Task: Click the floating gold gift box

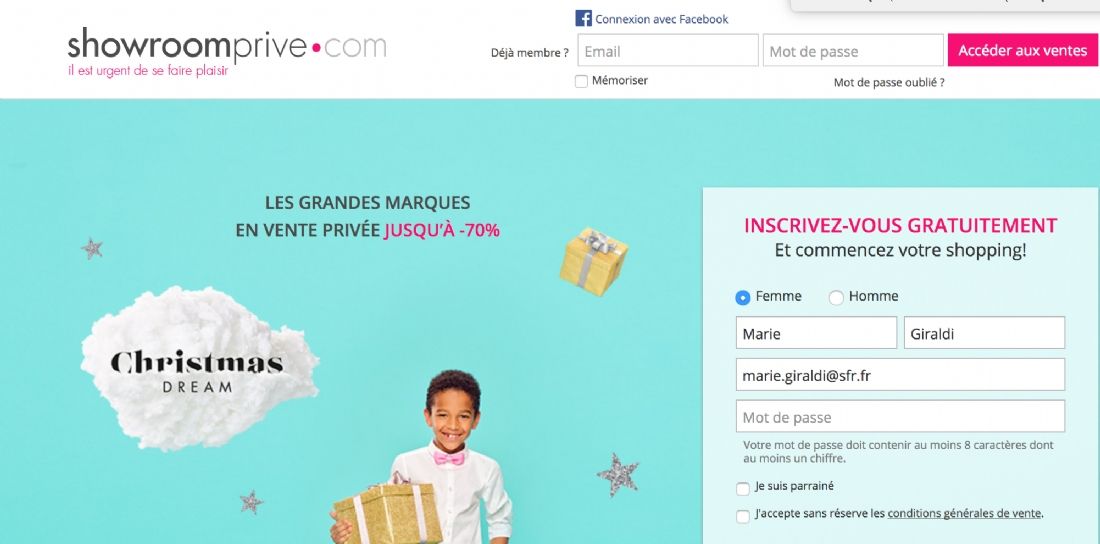Action: coord(593,260)
